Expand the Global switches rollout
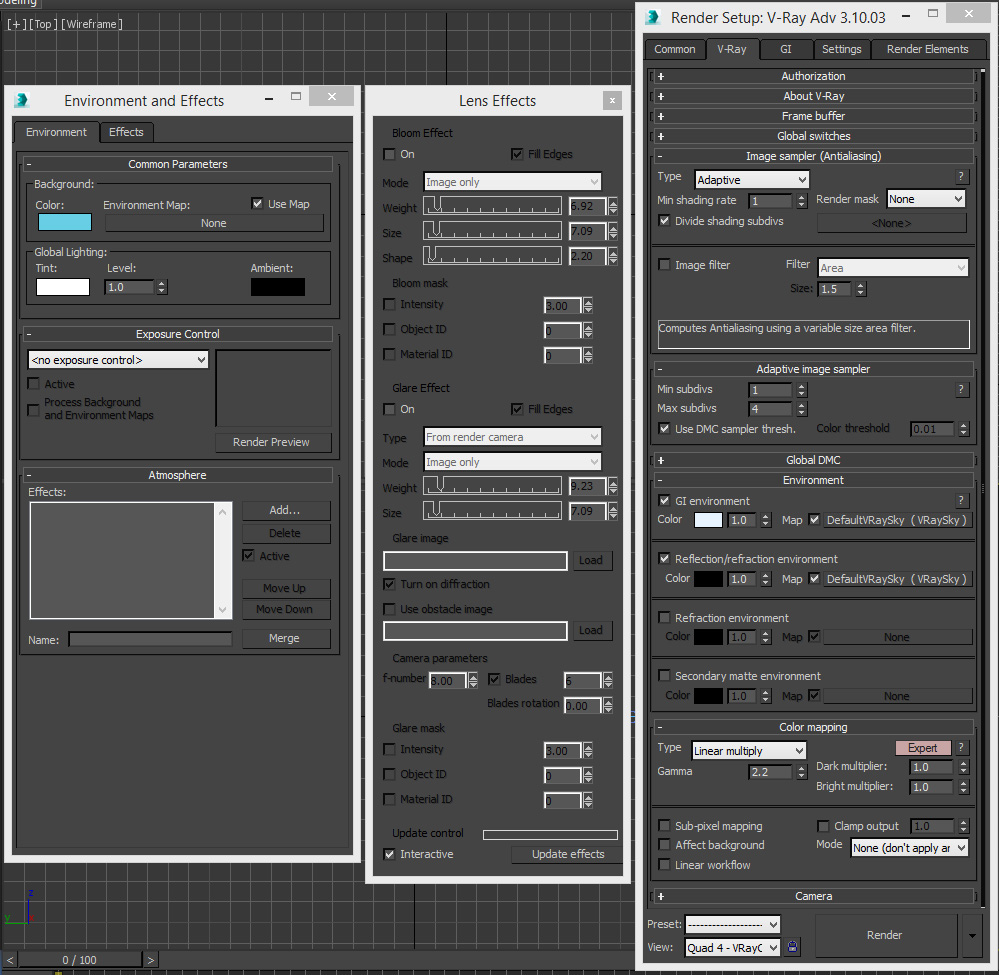The width and height of the screenshot is (999, 975). [814, 136]
